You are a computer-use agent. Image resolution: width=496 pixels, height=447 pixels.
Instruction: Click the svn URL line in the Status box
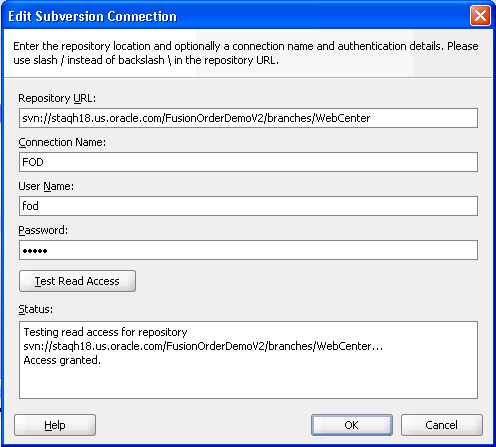click(x=203, y=346)
